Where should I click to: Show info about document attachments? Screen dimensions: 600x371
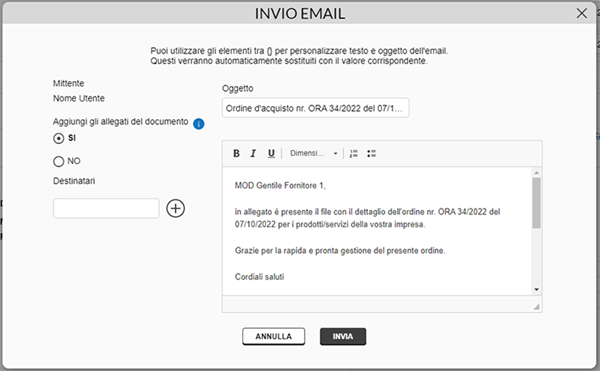[x=199, y=124]
